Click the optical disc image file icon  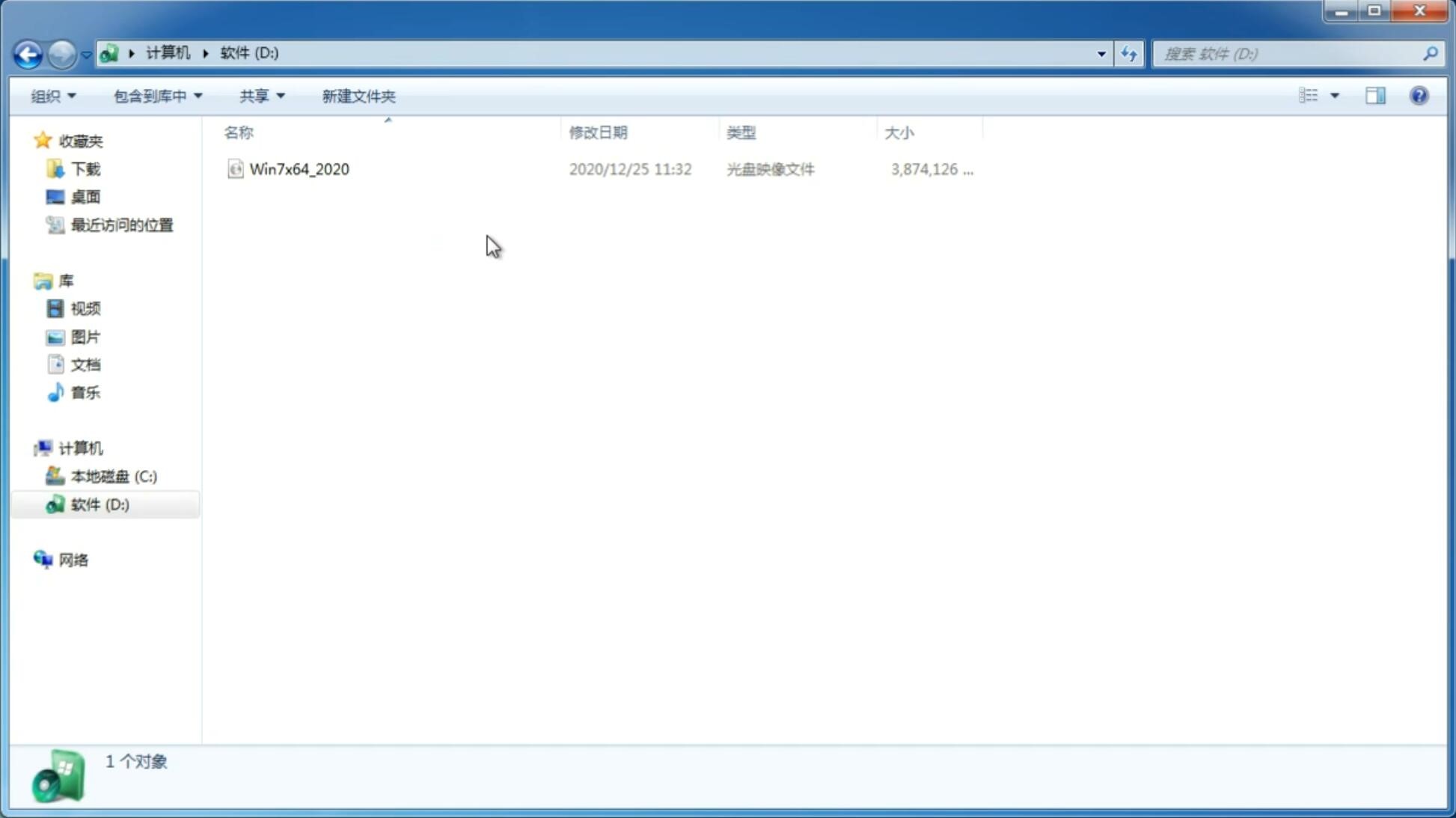pos(234,169)
